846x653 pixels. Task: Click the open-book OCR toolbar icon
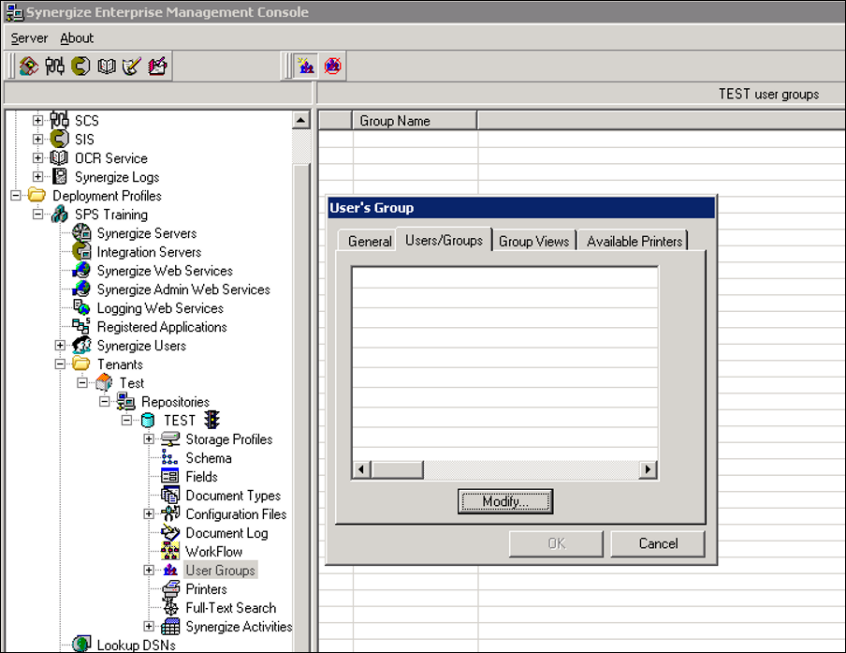click(x=106, y=66)
